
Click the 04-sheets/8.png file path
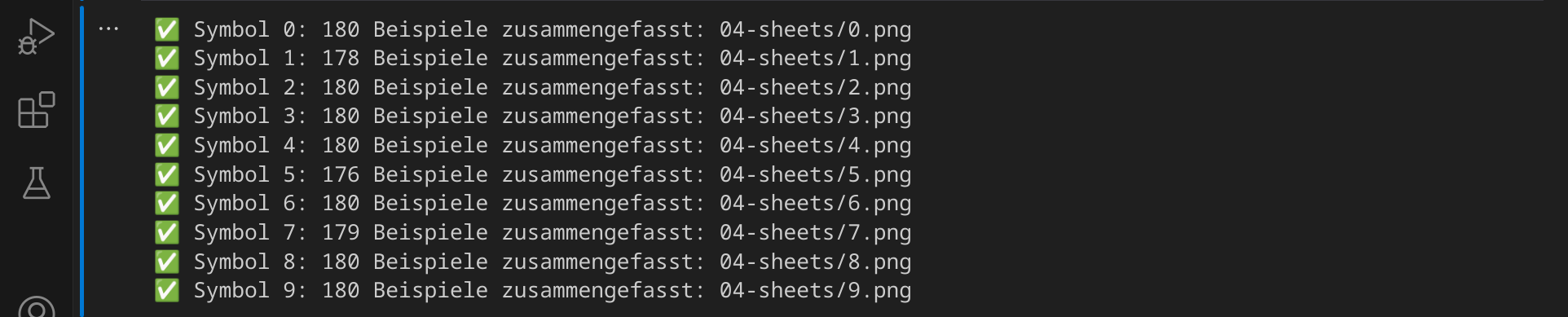(x=815, y=262)
